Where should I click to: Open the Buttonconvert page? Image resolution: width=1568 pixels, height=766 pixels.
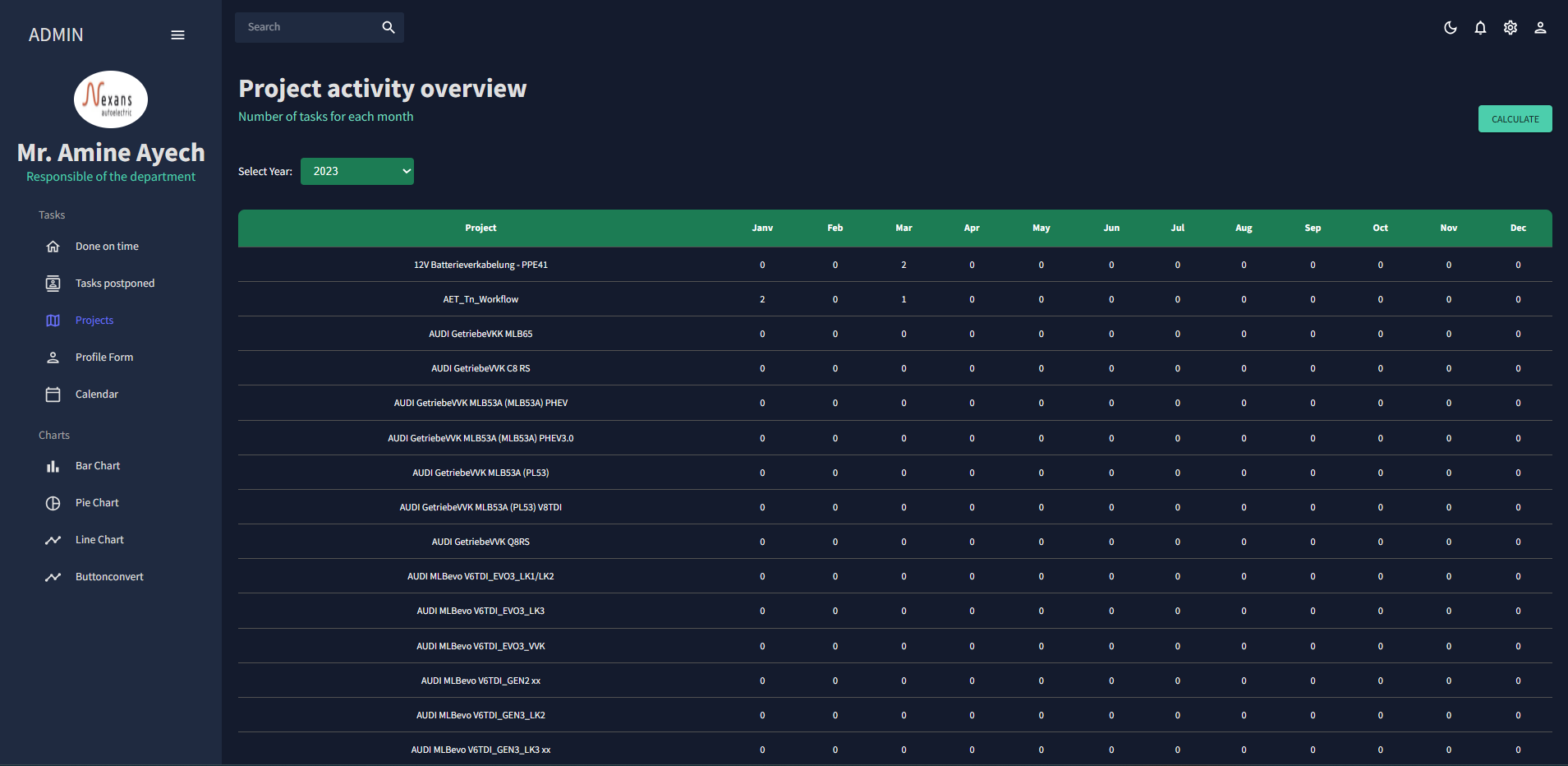[109, 577]
